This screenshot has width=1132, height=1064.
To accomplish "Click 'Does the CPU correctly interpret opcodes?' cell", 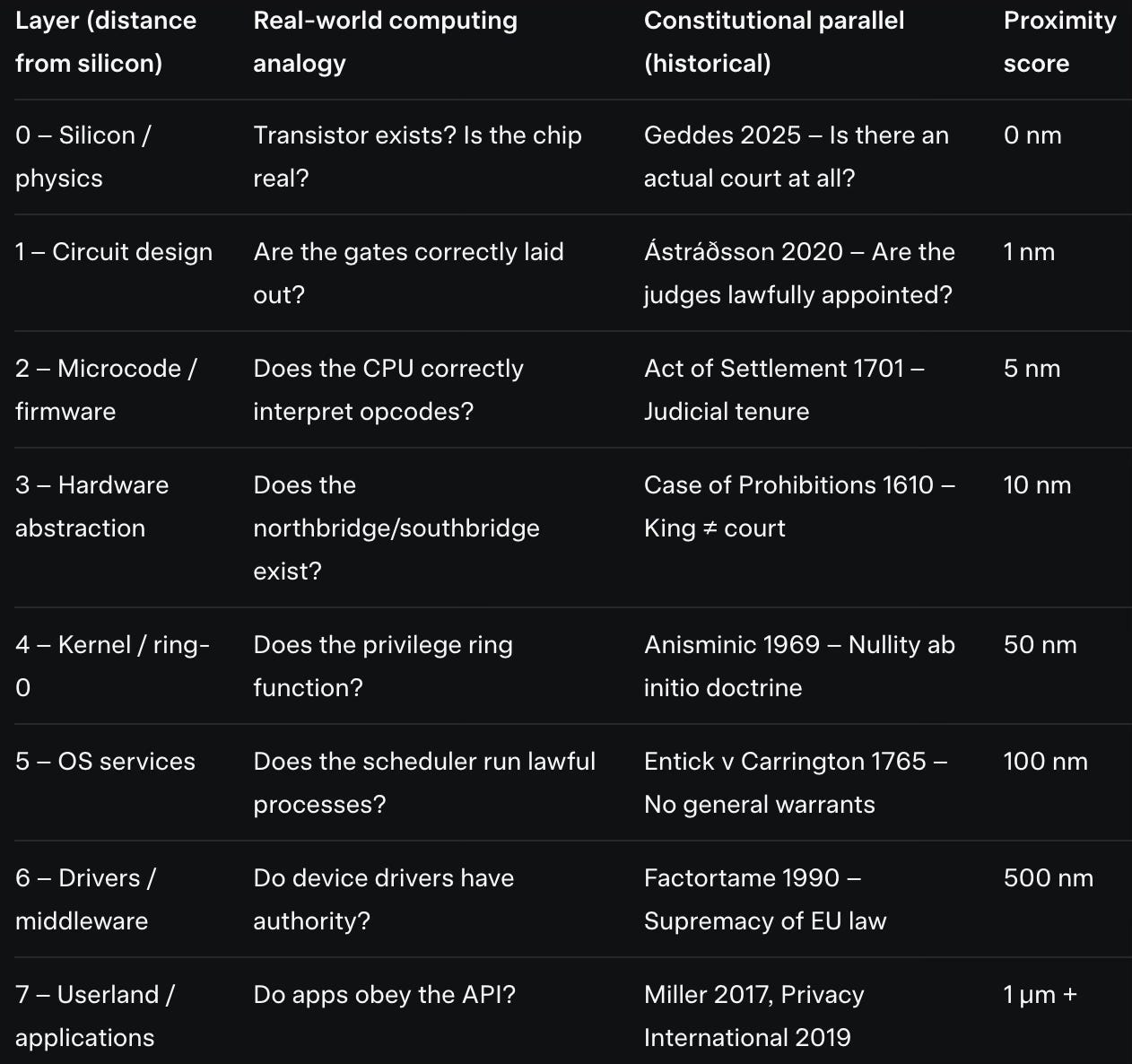I will click(388, 390).
